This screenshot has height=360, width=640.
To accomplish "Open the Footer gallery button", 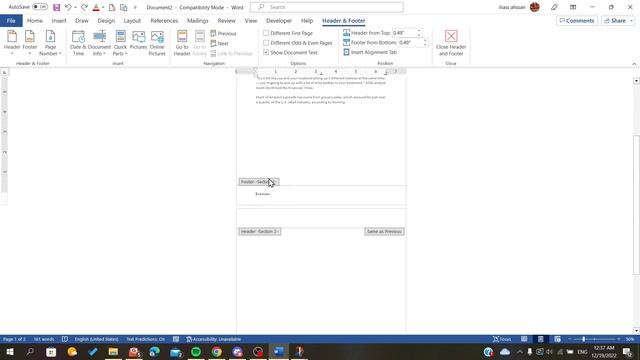I will 30,42.
